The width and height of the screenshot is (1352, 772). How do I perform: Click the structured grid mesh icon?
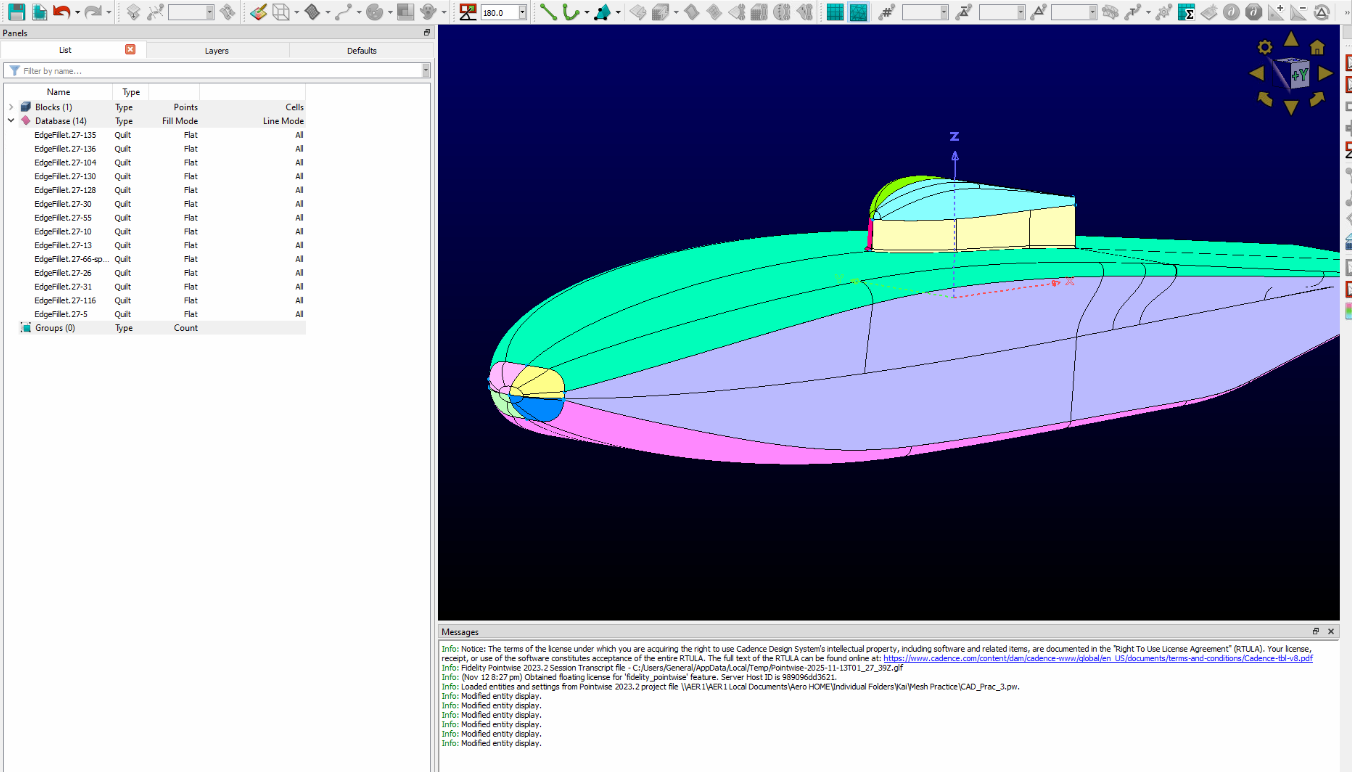coord(835,12)
